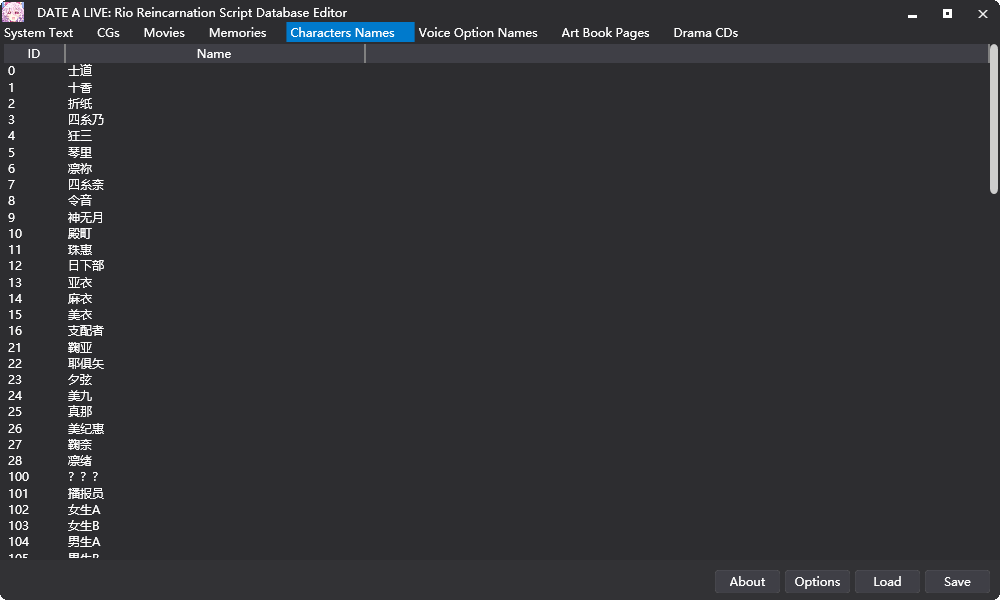Close the editor window
The image size is (1000, 600).
tap(983, 13)
